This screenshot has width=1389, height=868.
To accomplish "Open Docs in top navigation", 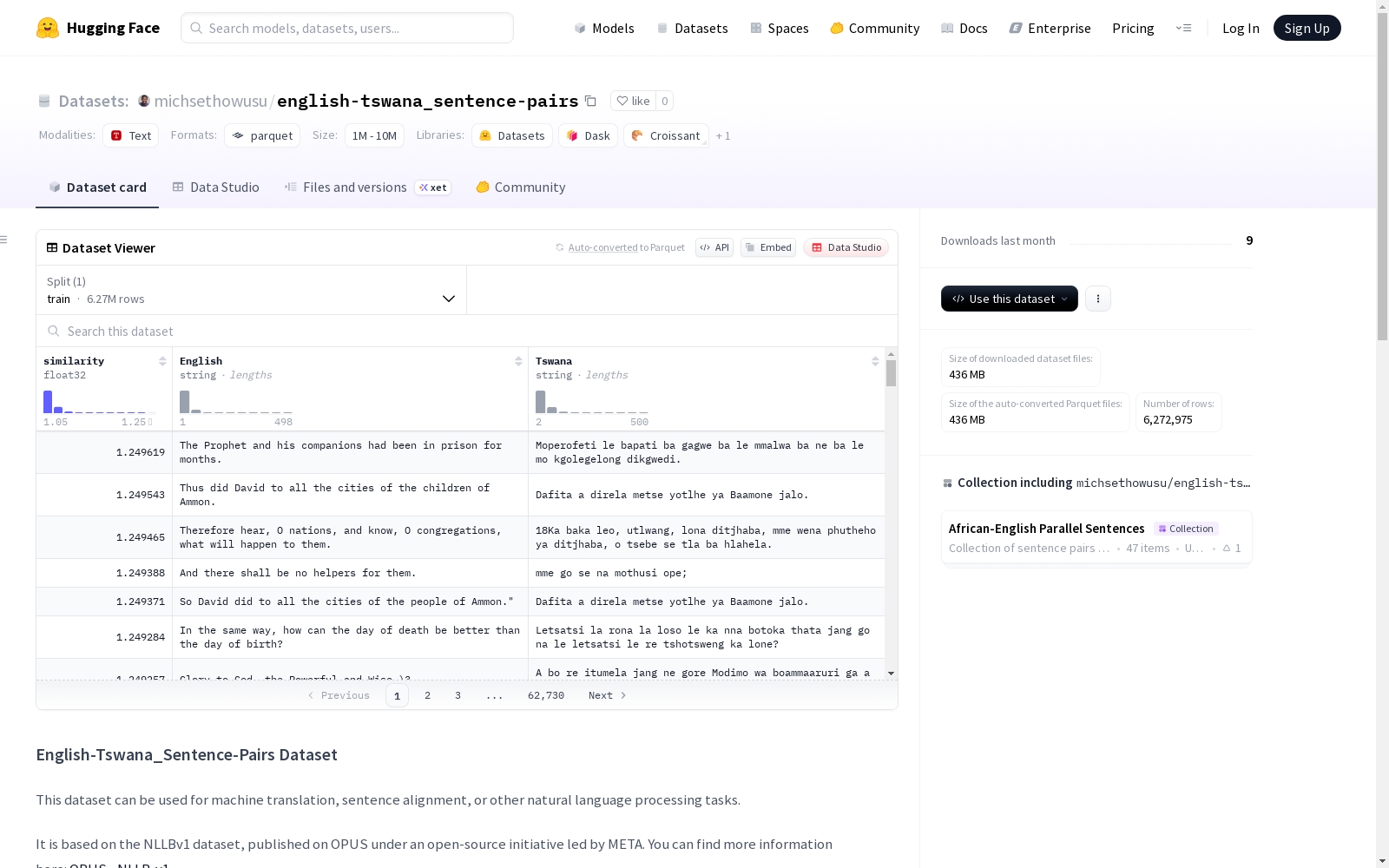I will point(964,28).
